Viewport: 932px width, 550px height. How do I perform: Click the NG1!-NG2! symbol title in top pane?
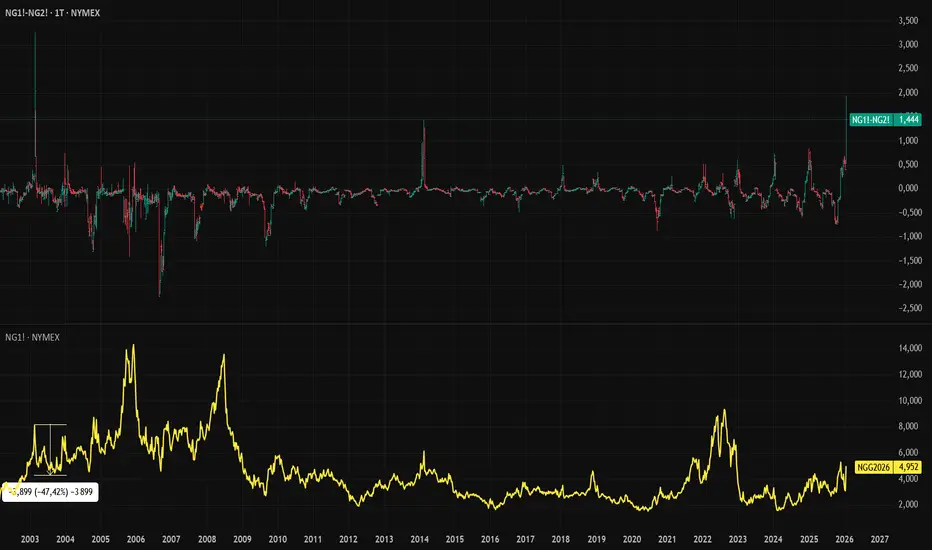click(52, 12)
